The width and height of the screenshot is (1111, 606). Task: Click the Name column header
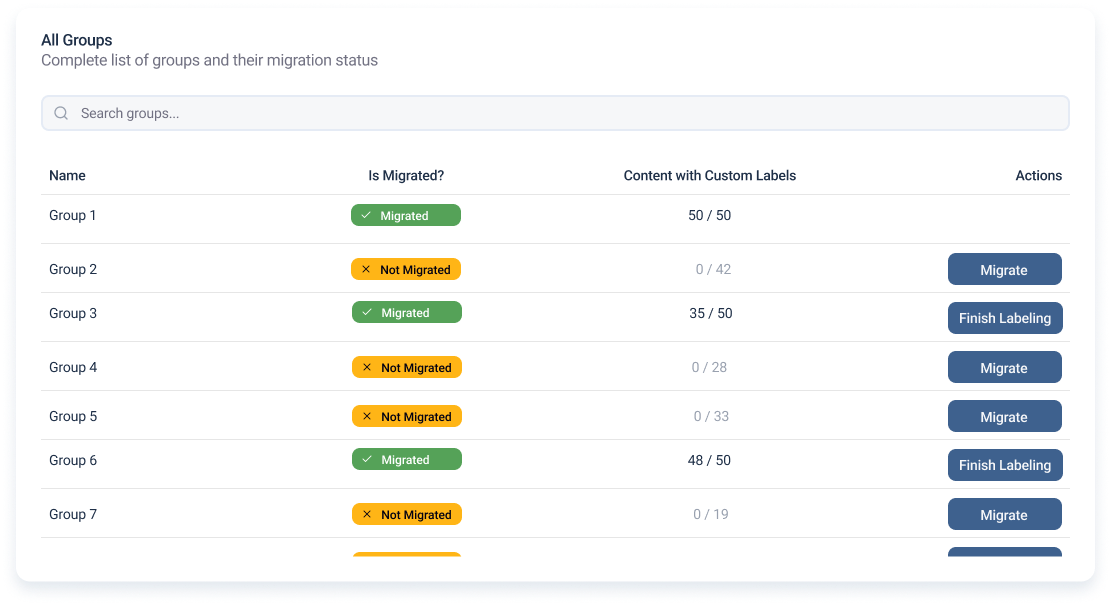coord(67,176)
